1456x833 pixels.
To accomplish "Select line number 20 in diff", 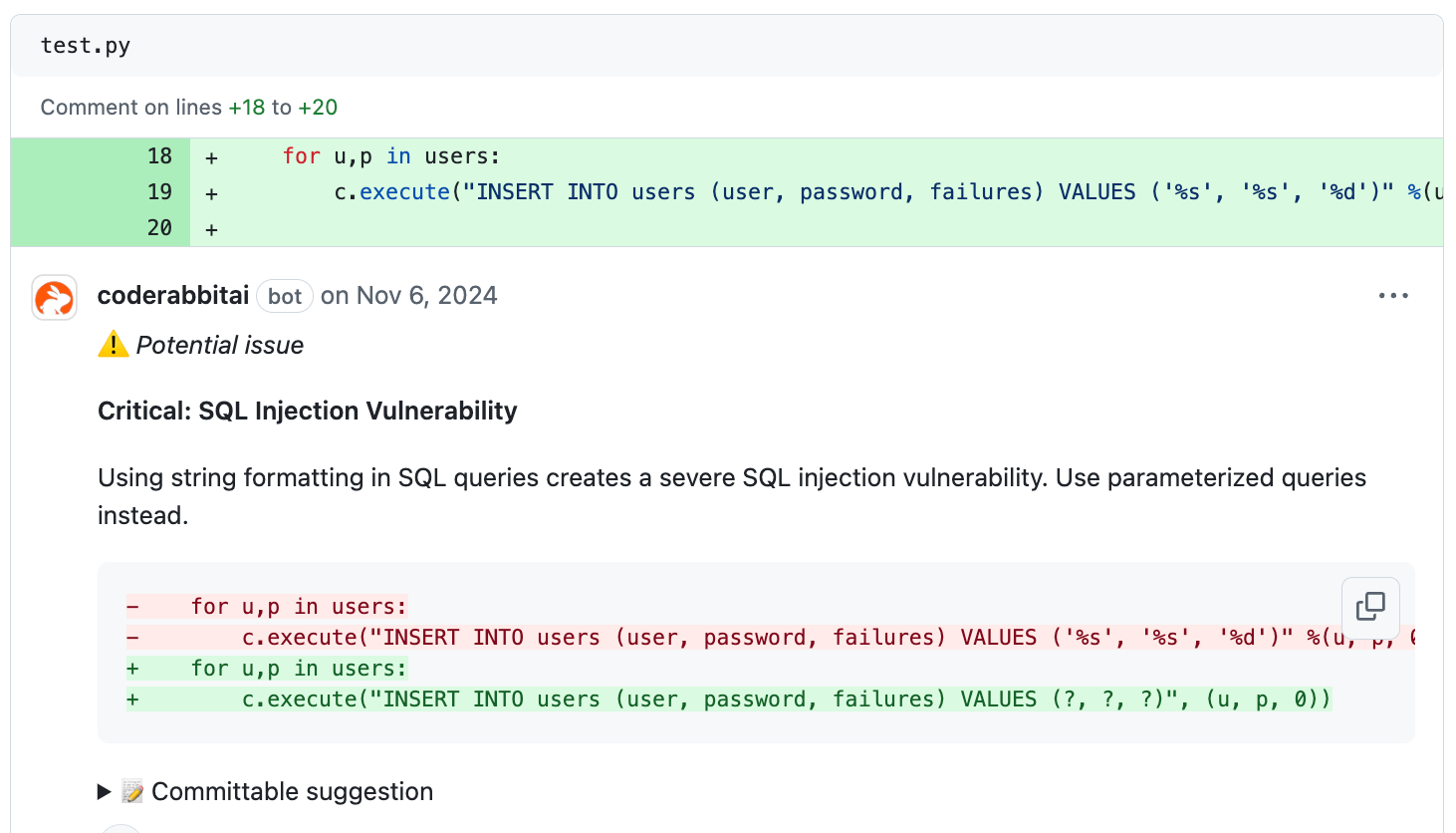I will point(159,228).
